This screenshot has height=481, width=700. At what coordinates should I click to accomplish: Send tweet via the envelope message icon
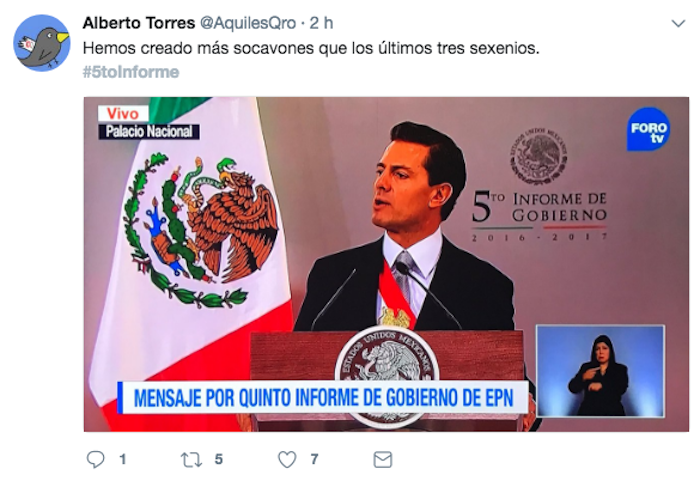click(383, 460)
